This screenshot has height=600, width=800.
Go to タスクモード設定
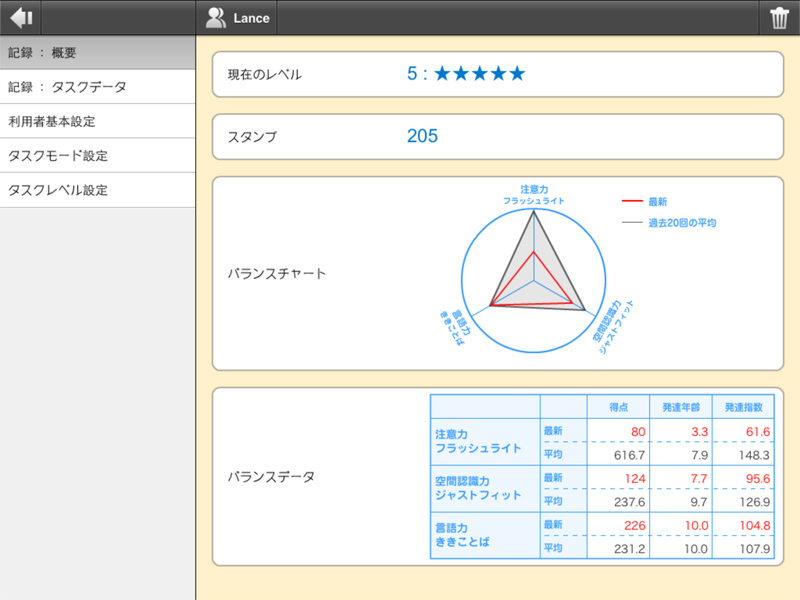pyautogui.click(x=97, y=155)
